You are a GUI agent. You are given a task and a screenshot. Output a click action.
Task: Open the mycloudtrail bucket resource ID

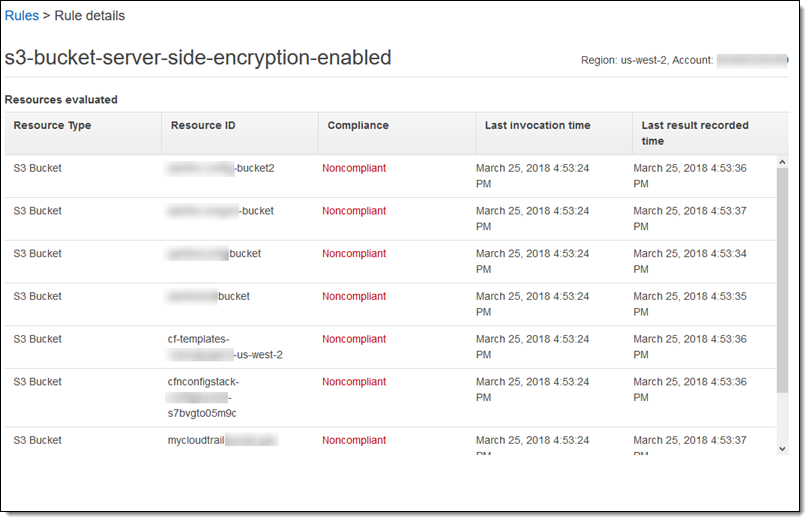point(222,440)
